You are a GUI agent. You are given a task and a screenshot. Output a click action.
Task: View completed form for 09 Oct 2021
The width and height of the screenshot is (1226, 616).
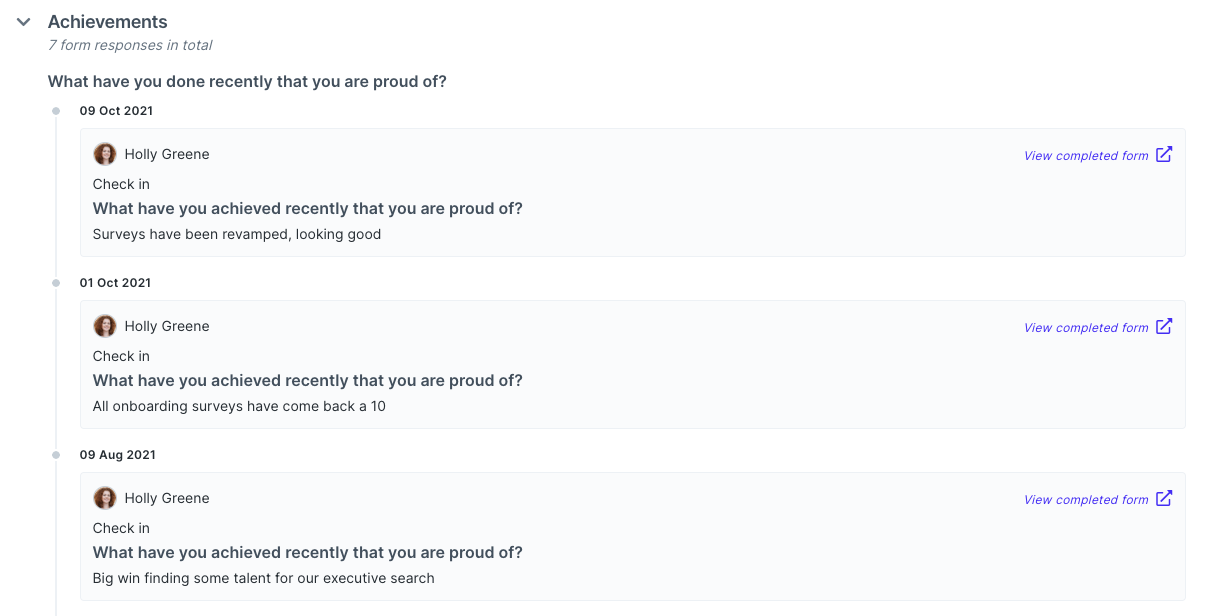coord(1086,156)
